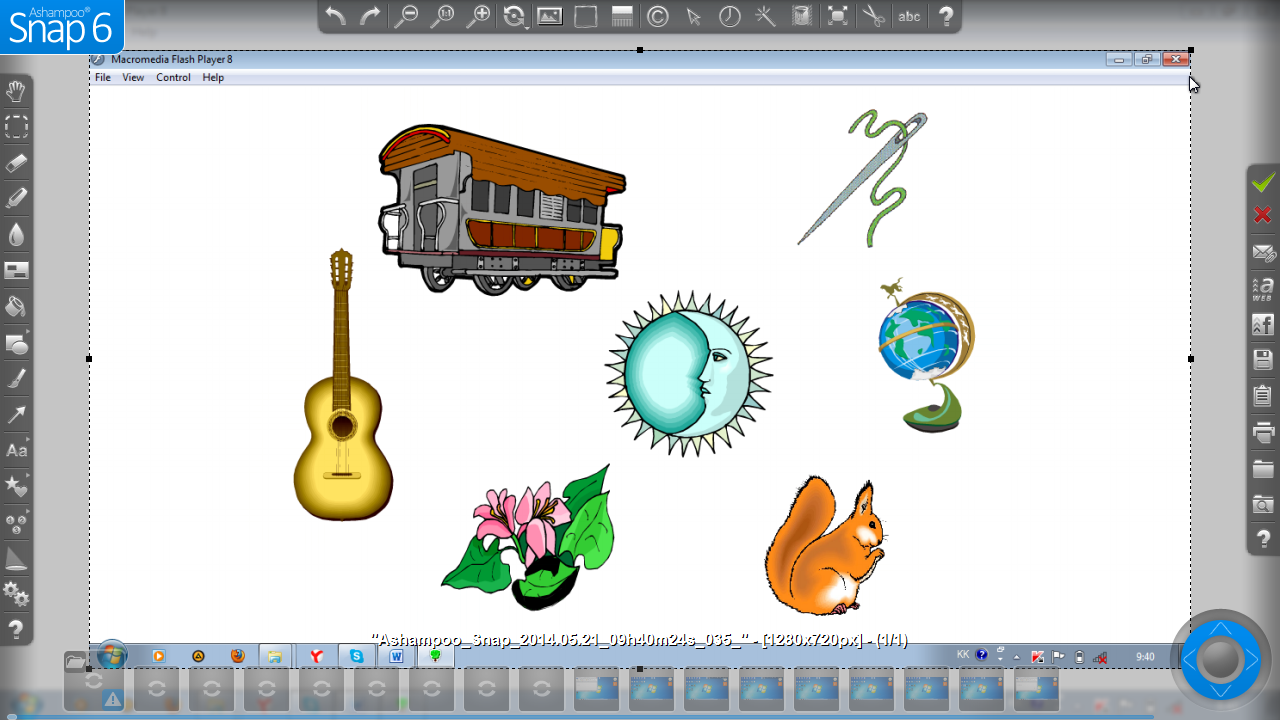Select the Hand pan tool
Screen dimensions: 1280x720
(x=16, y=92)
